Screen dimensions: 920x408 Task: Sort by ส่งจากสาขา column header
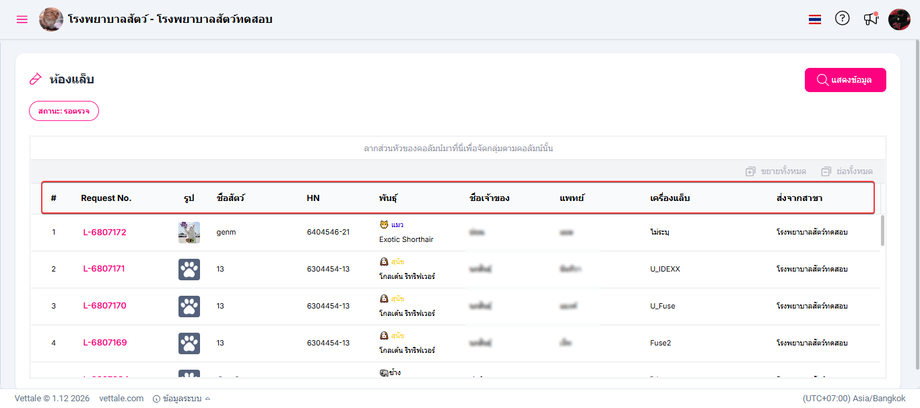(x=799, y=198)
